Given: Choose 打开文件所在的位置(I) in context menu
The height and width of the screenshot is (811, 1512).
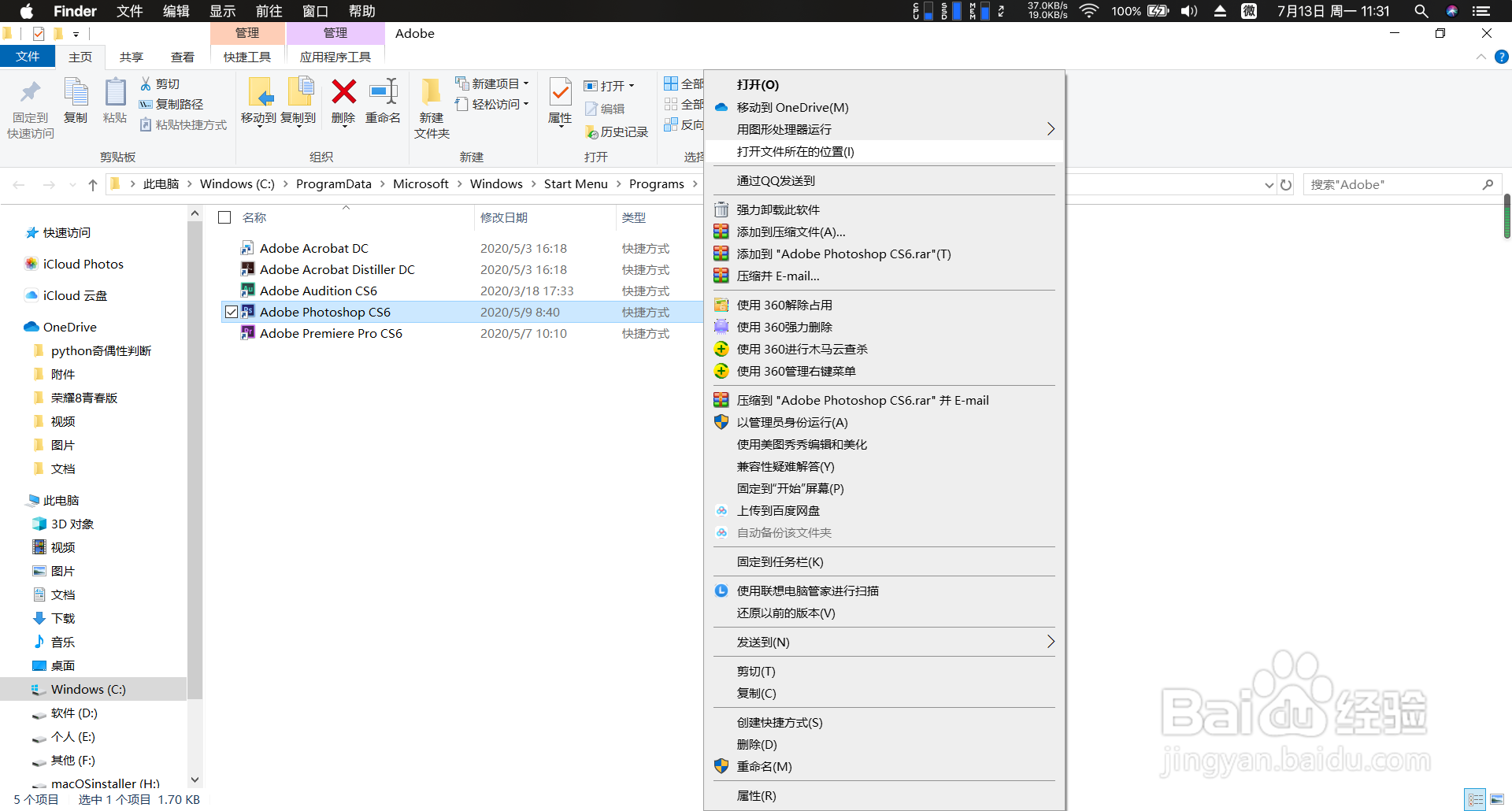Looking at the screenshot, I should pyautogui.click(x=884, y=151).
